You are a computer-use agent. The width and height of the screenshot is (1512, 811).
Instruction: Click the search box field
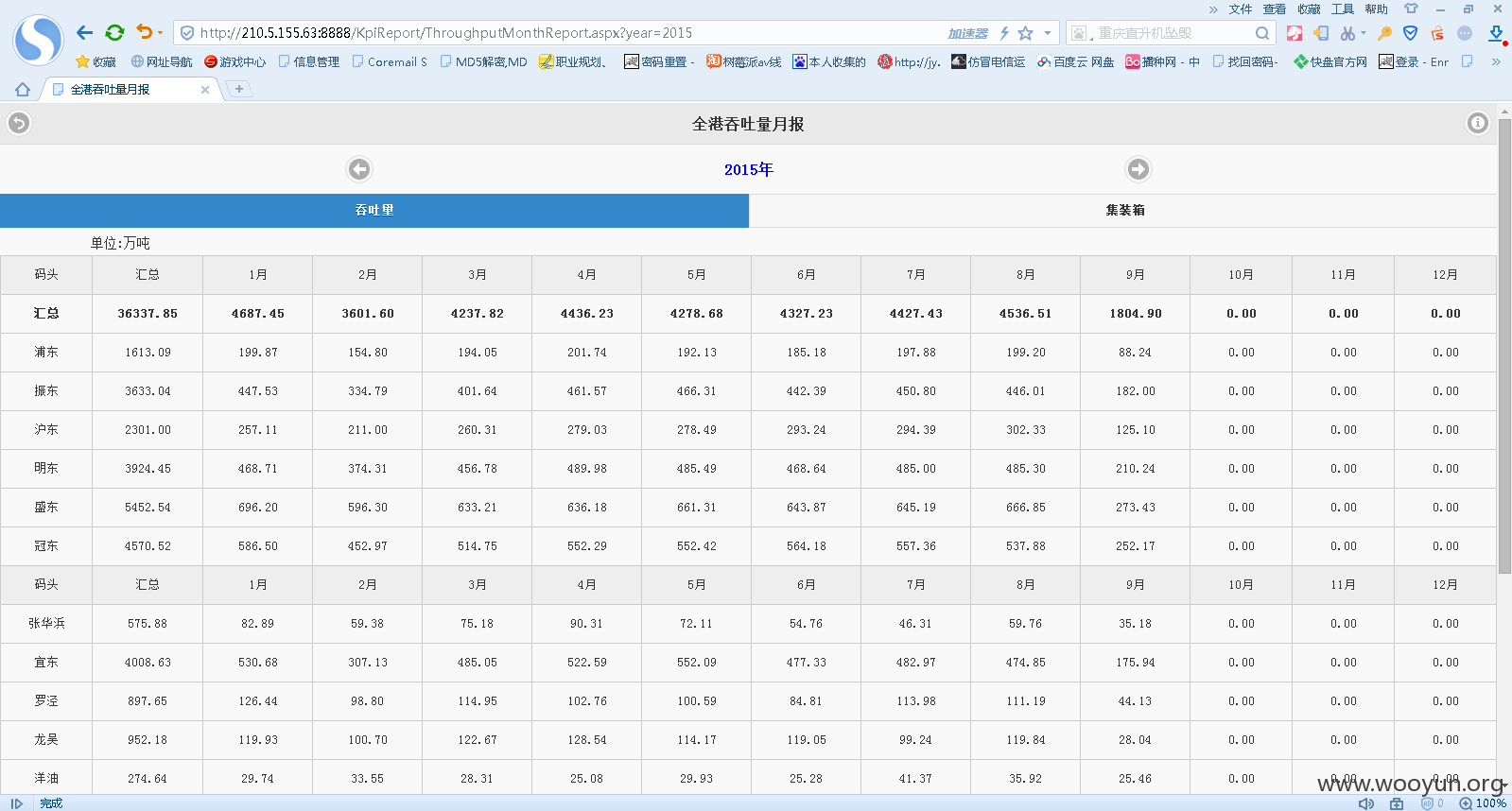point(1173,33)
